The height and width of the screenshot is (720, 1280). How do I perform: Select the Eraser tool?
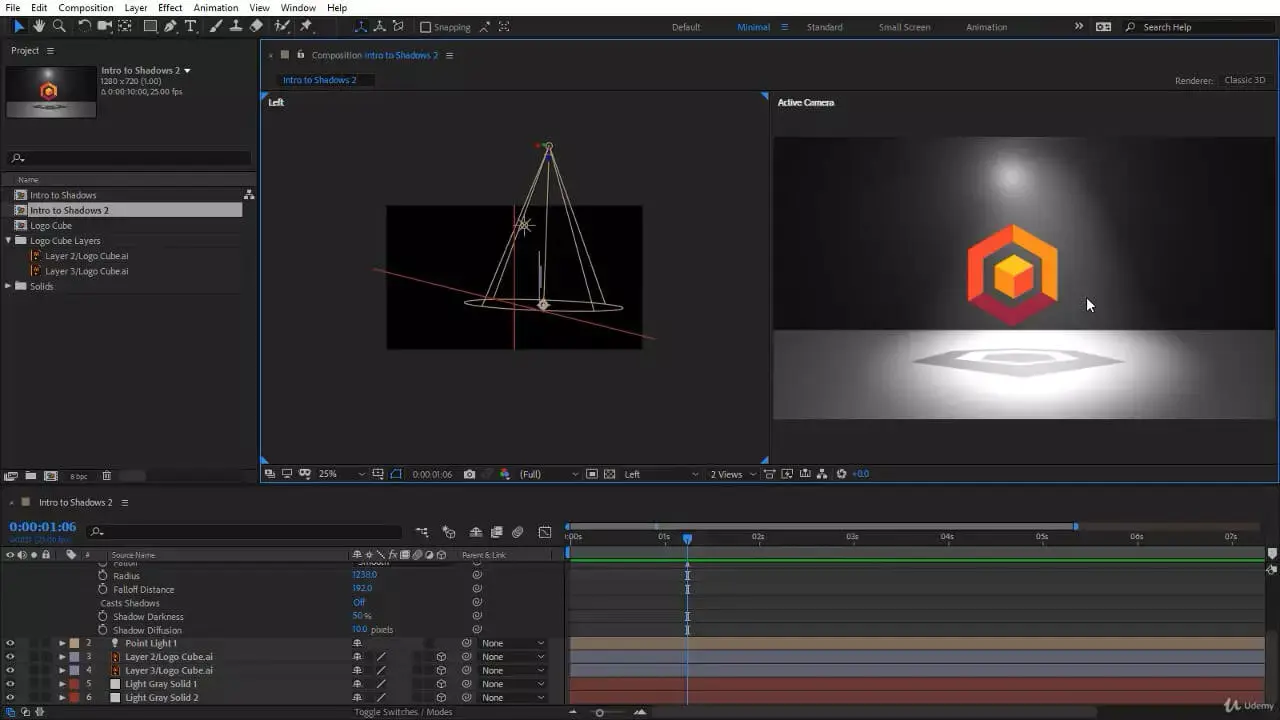[256, 26]
